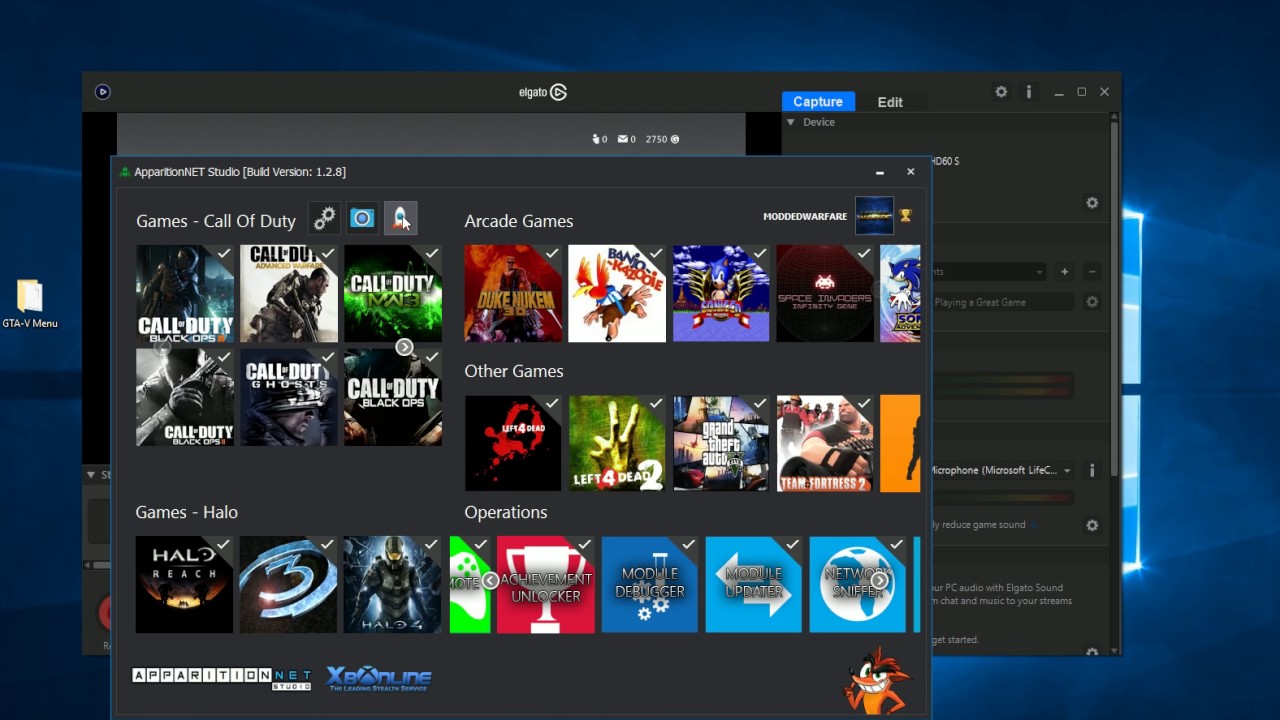Click the blue camera icon in ApparitionNET Studio
This screenshot has height=720, width=1280.
coord(362,218)
